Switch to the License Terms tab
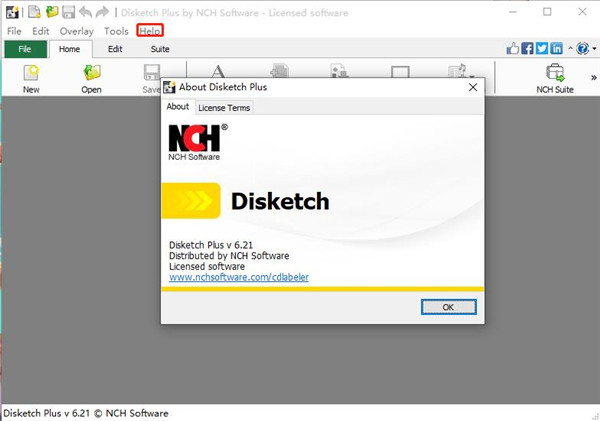Image resolution: width=600 pixels, height=421 pixels. pos(224,108)
